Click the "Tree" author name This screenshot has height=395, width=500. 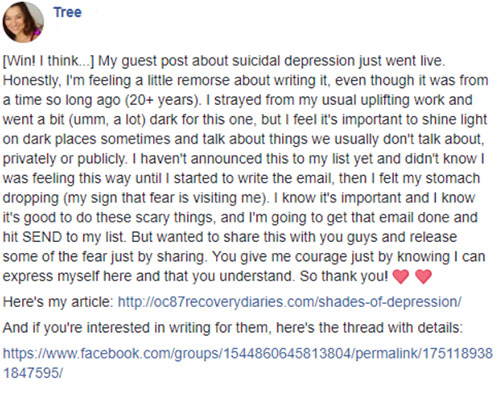[x=68, y=12]
